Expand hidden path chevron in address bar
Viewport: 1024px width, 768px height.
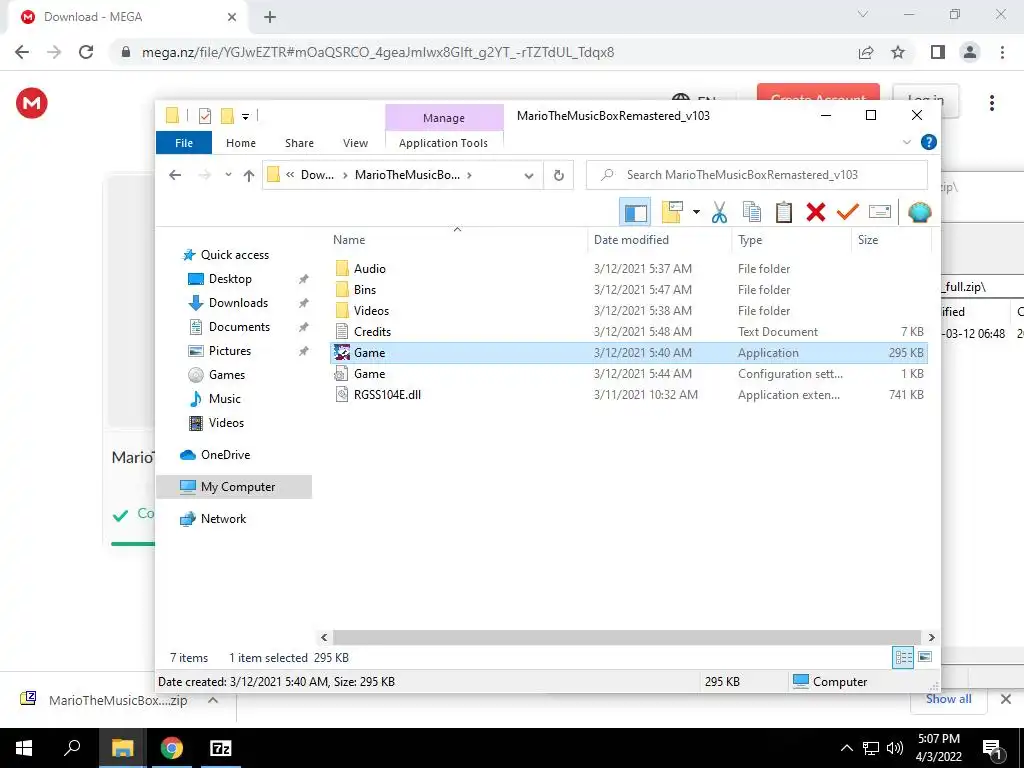(x=290, y=175)
